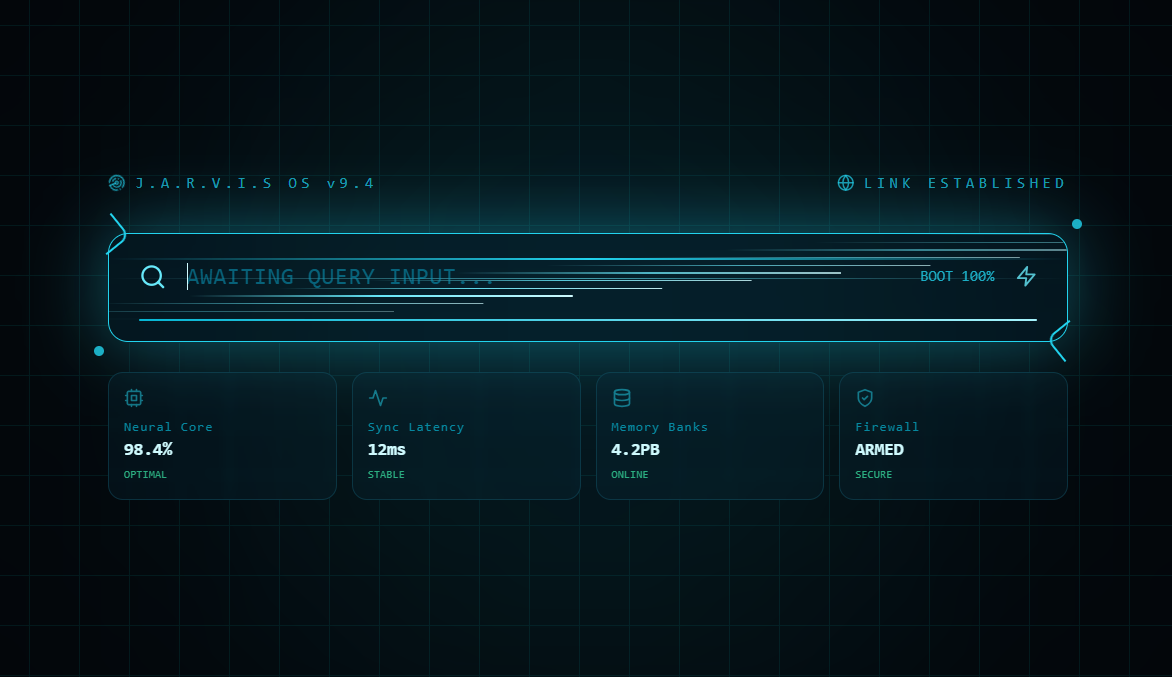Screen dimensions: 1172x677
Task: Click the Firewall shield icon
Action: [865, 398]
